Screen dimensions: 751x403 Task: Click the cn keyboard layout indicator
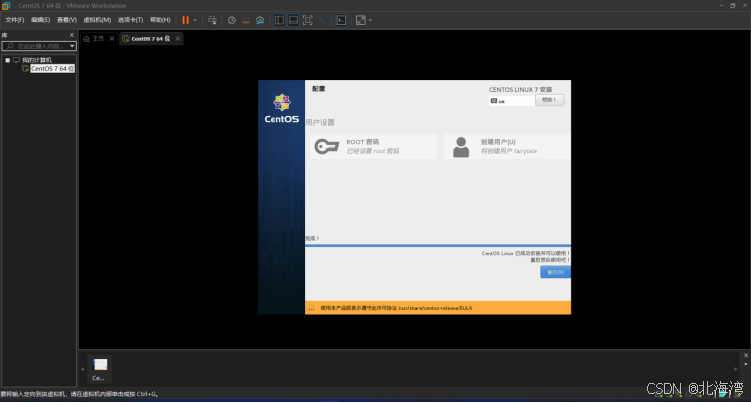point(511,101)
